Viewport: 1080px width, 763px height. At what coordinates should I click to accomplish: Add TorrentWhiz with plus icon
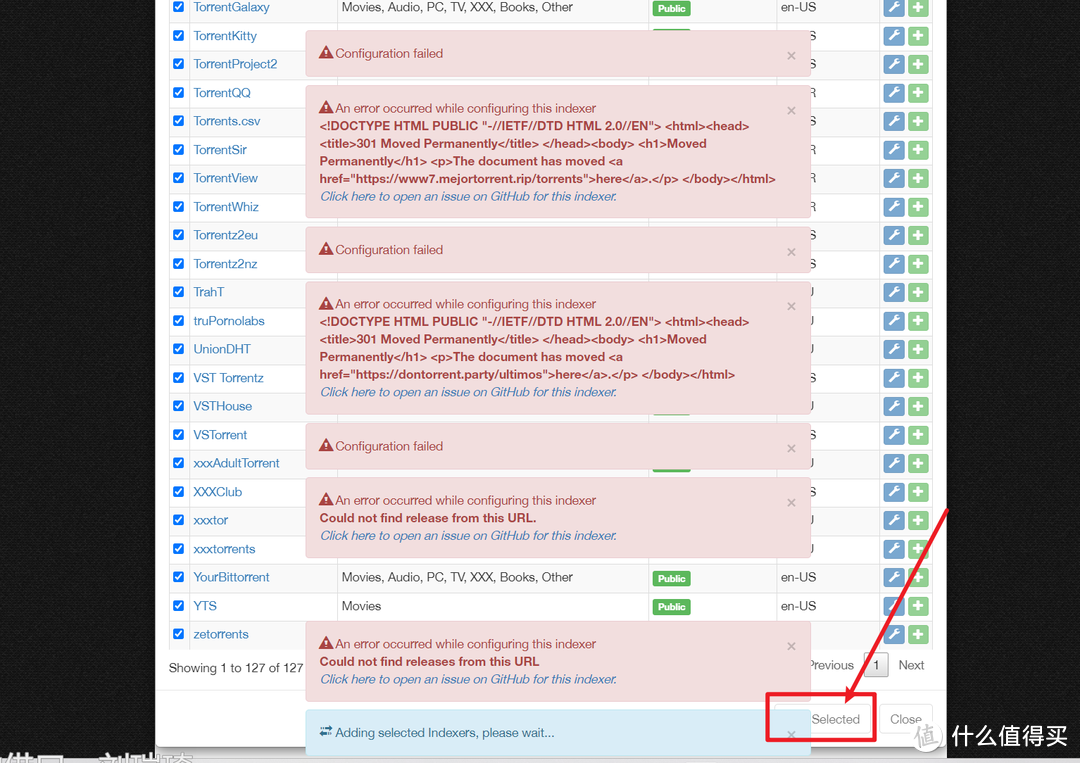pyautogui.click(x=917, y=207)
